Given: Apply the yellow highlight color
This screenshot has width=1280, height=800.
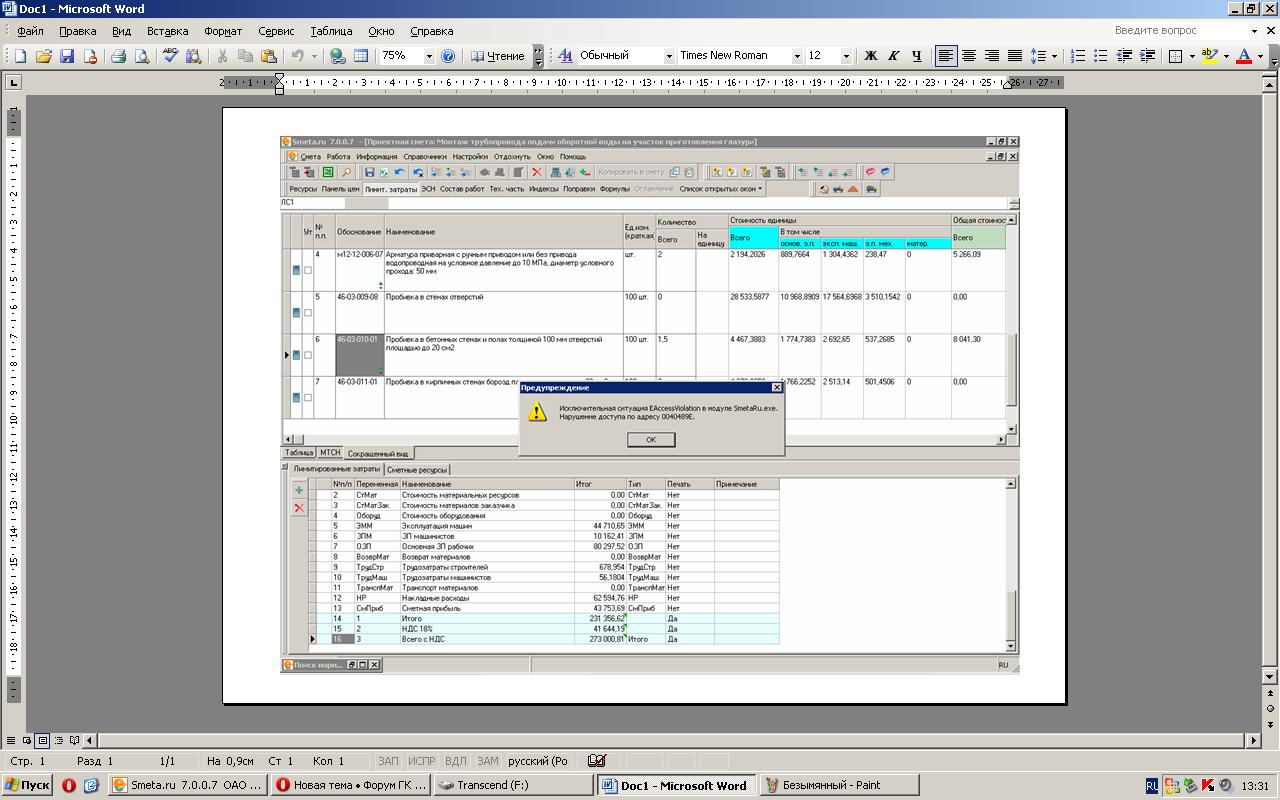Looking at the screenshot, I should click(x=1210, y=56).
